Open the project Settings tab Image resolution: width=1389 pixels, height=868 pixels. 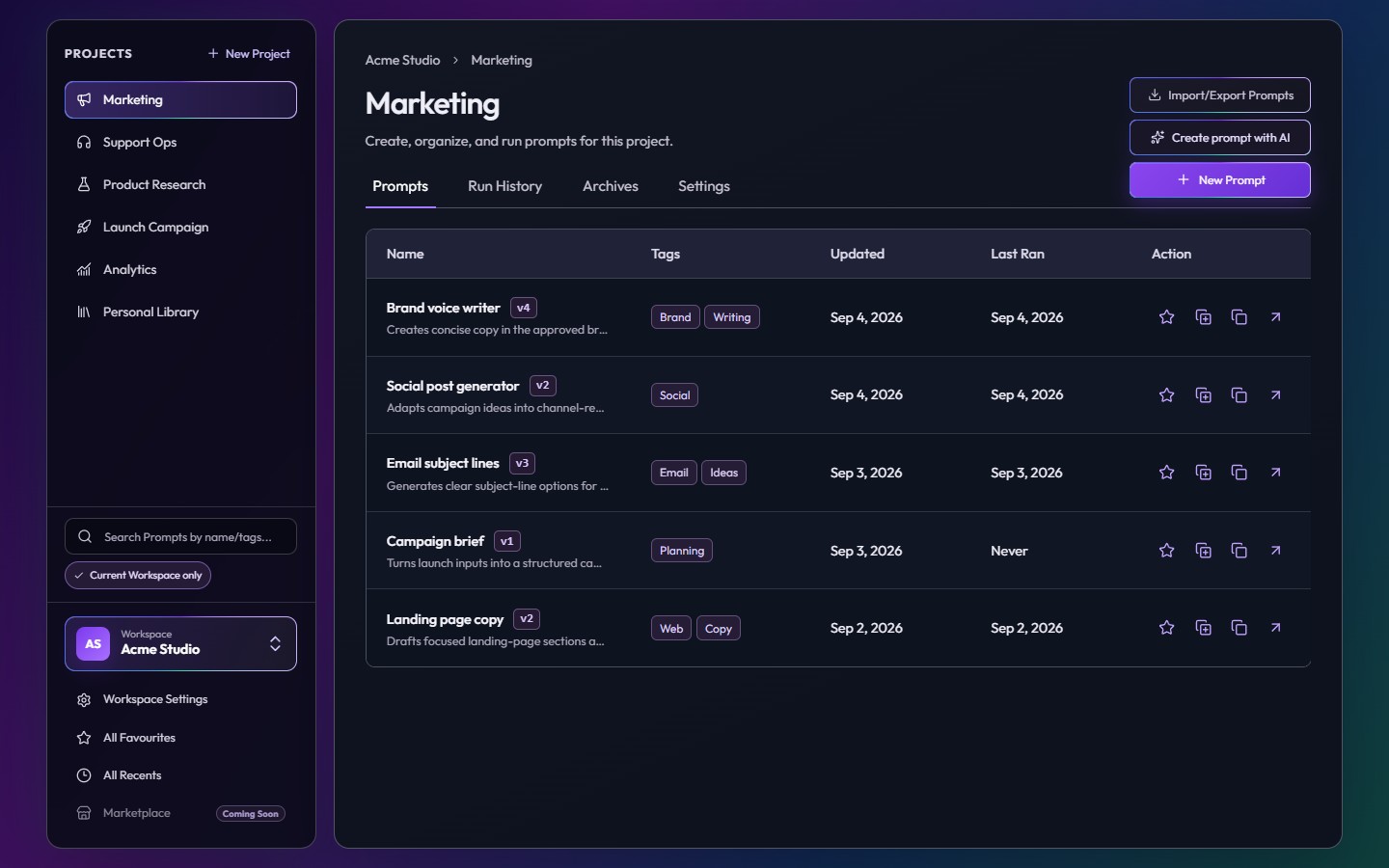704,186
